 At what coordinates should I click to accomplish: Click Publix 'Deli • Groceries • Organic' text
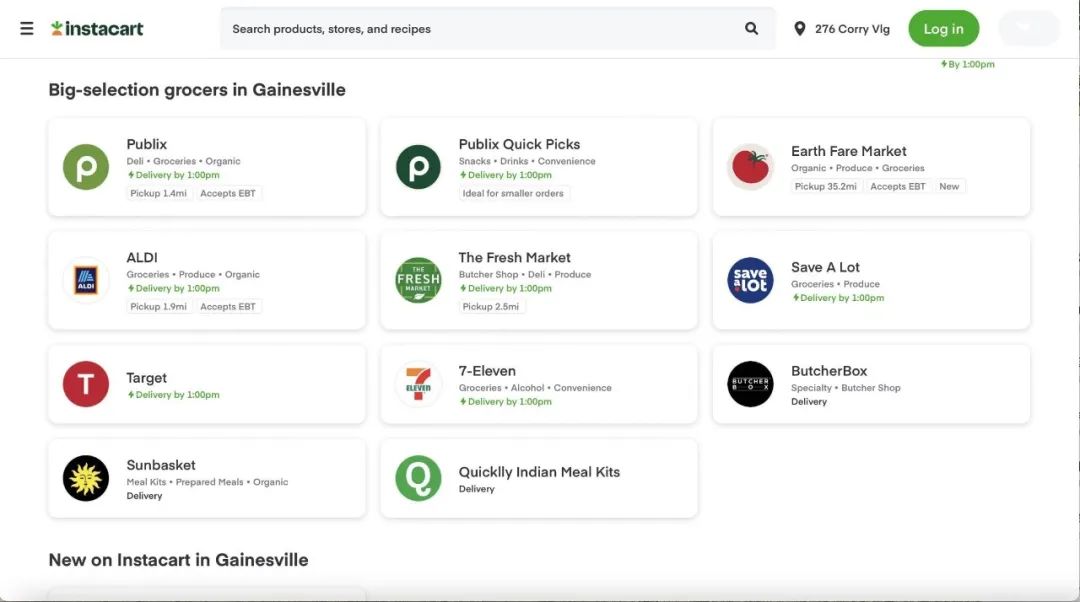pos(183,161)
